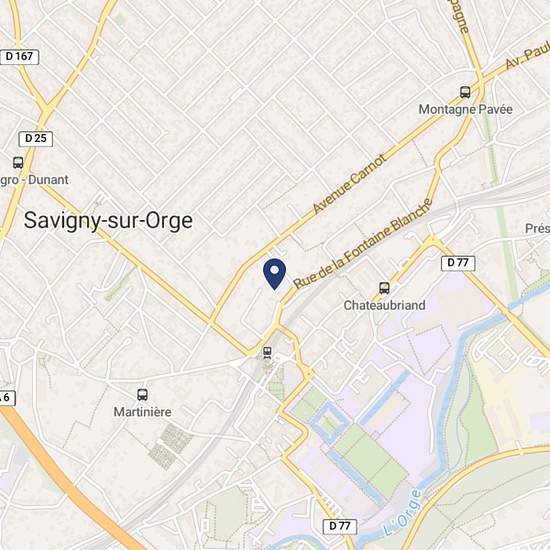Click the Dunant bus stop icon
This screenshot has width=550, height=550.
[18, 163]
